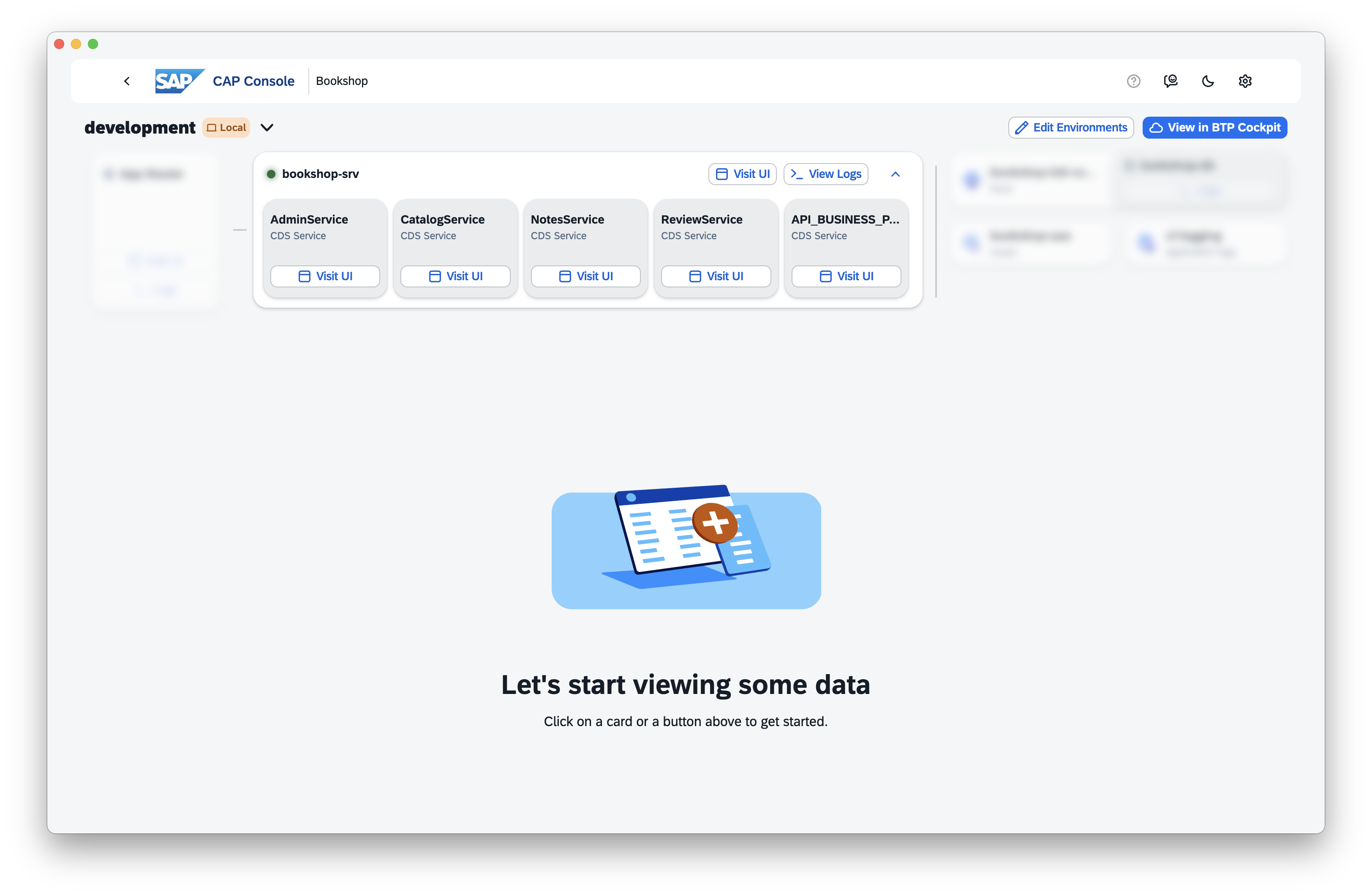The height and width of the screenshot is (896, 1372).
Task: Open the feedback chat icon in the header
Action: click(x=1171, y=81)
